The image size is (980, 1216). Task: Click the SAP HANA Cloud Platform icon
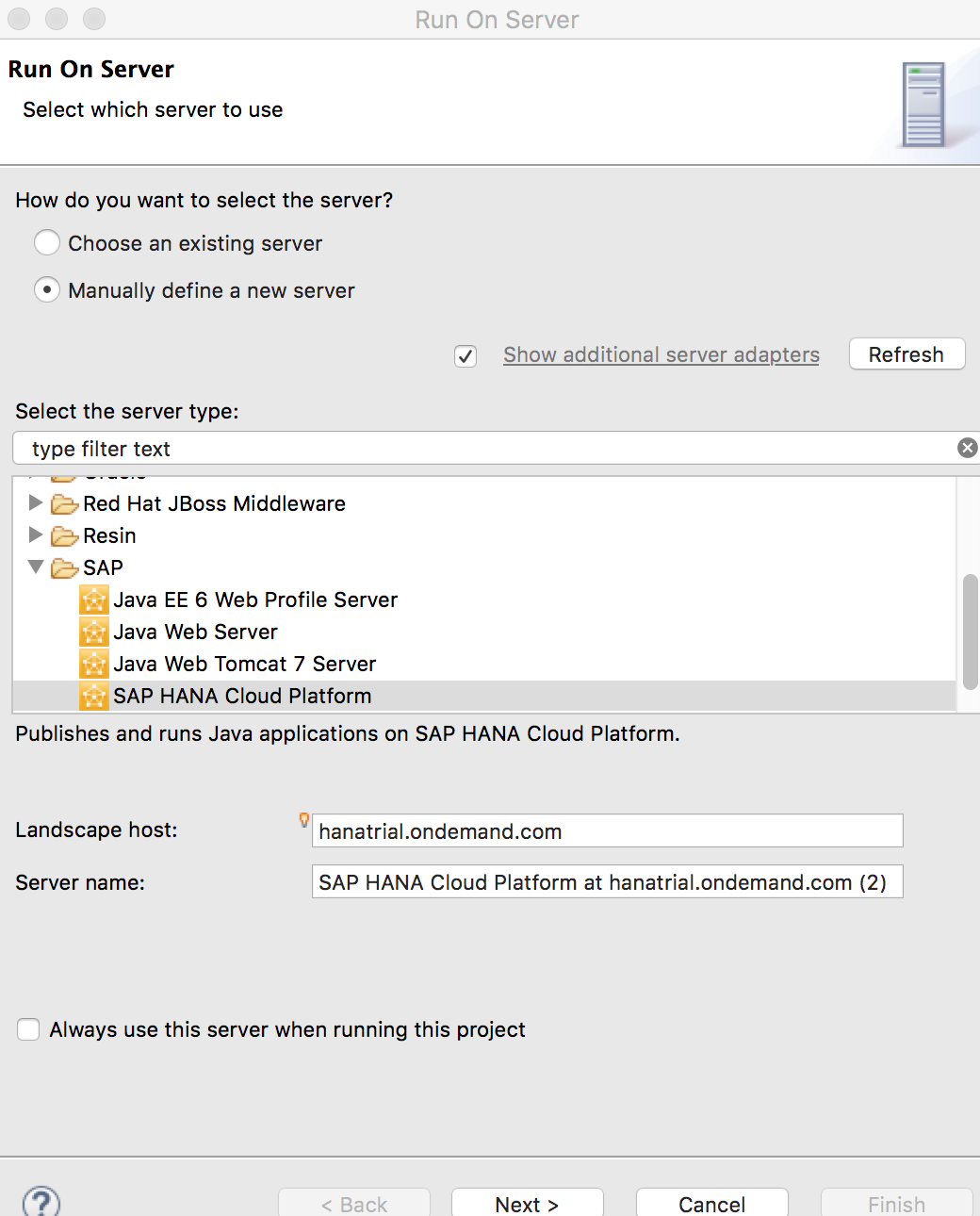click(x=94, y=697)
